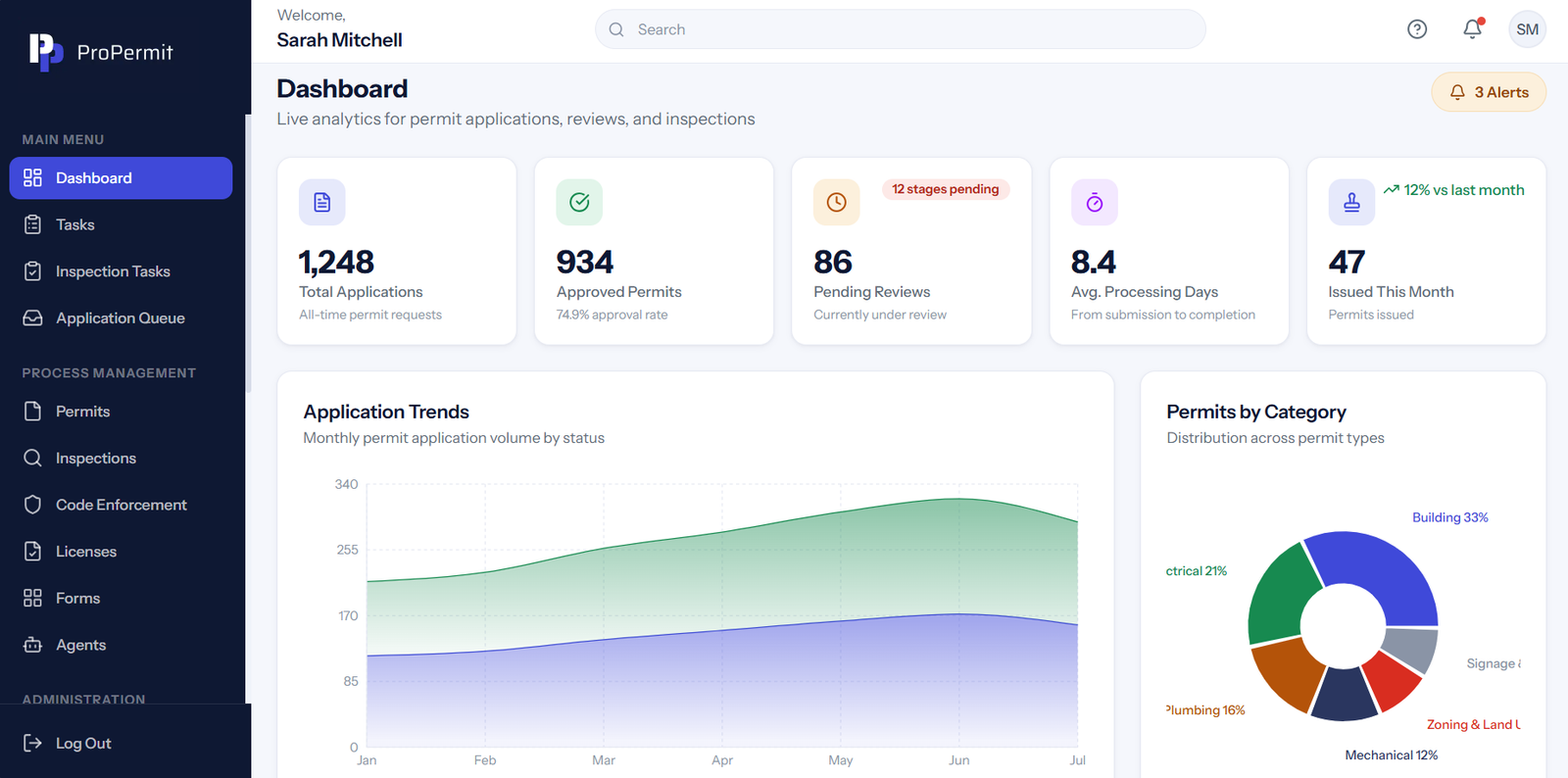The image size is (1568, 778).
Task: Open Inspection Tasks in the sidebar
Action: click(121, 271)
